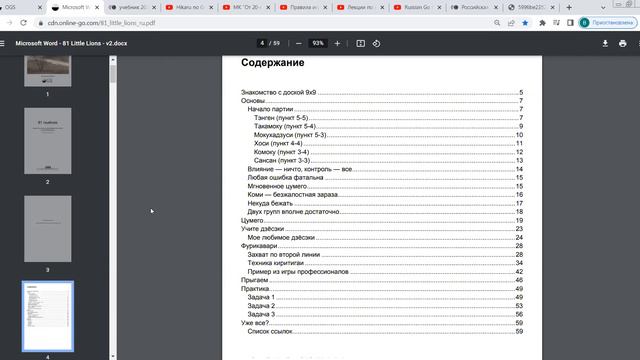
Task: Open the media control icon in toolbar
Action: point(556,23)
